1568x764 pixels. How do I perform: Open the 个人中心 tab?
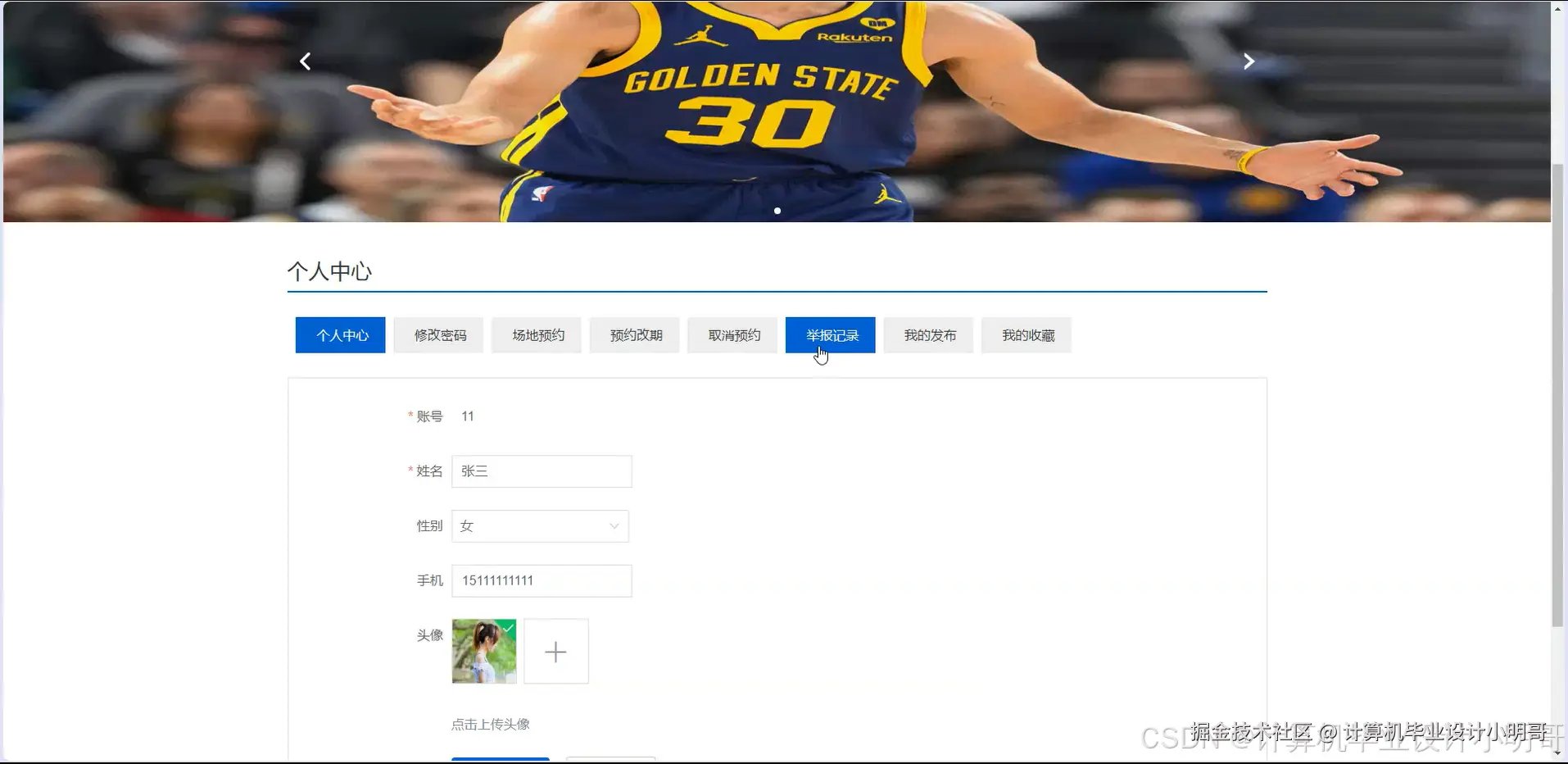(x=341, y=335)
